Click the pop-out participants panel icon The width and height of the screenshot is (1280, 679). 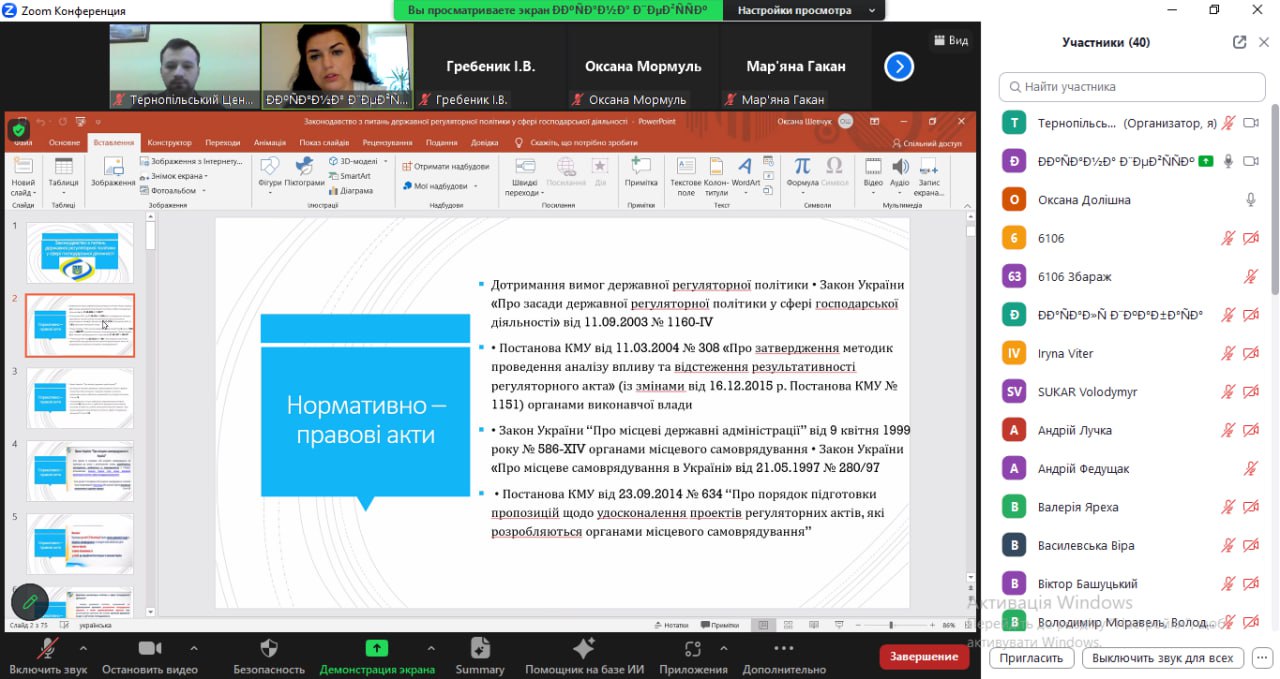pyautogui.click(x=1240, y=42)
